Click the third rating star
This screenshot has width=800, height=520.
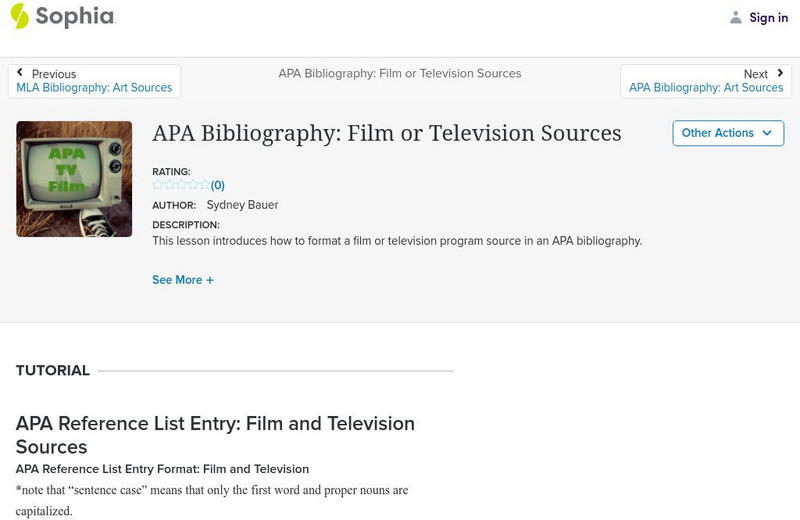181,185
